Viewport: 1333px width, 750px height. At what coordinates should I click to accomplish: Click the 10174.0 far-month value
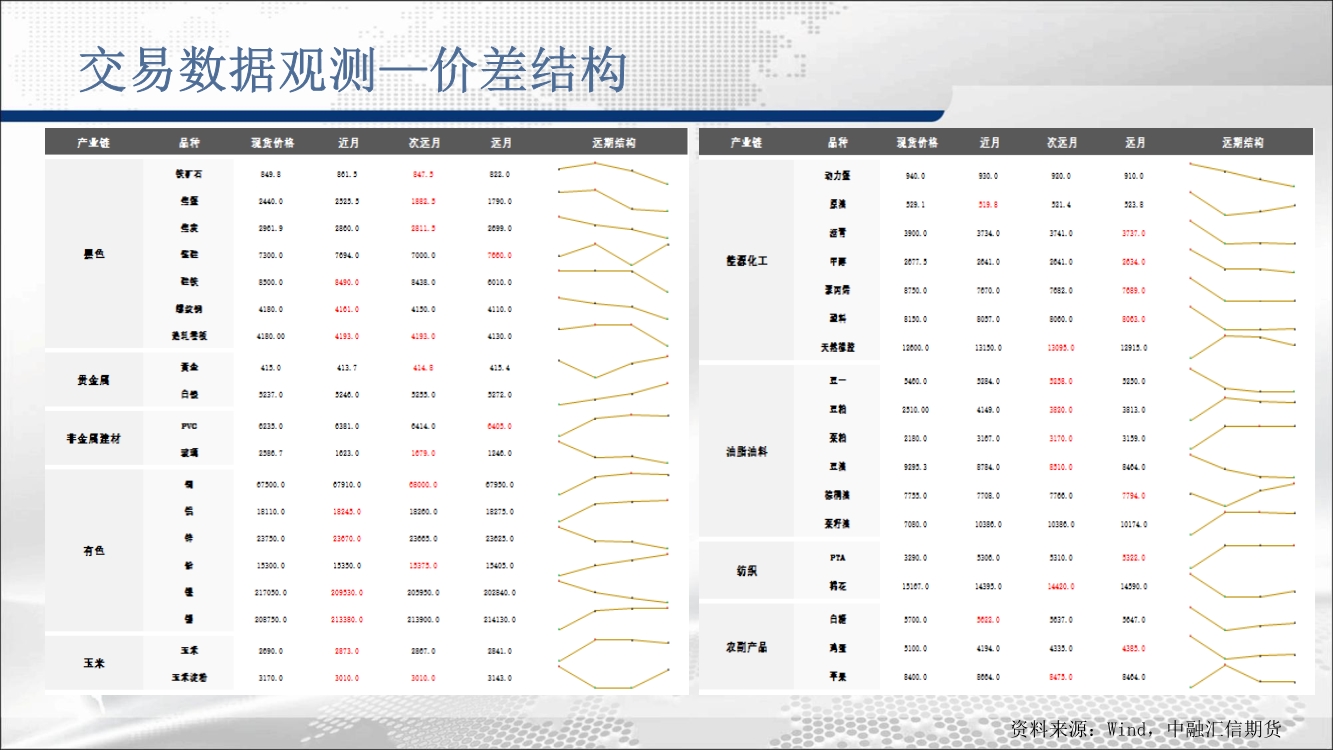(1135, 523)
